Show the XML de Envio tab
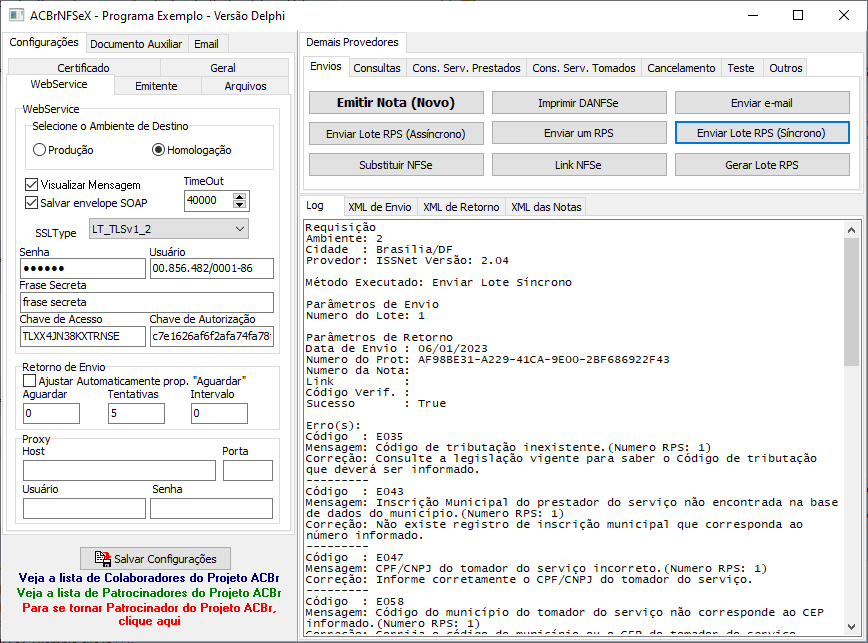Viewport: 868px width, 643px height. click(380, 207)
